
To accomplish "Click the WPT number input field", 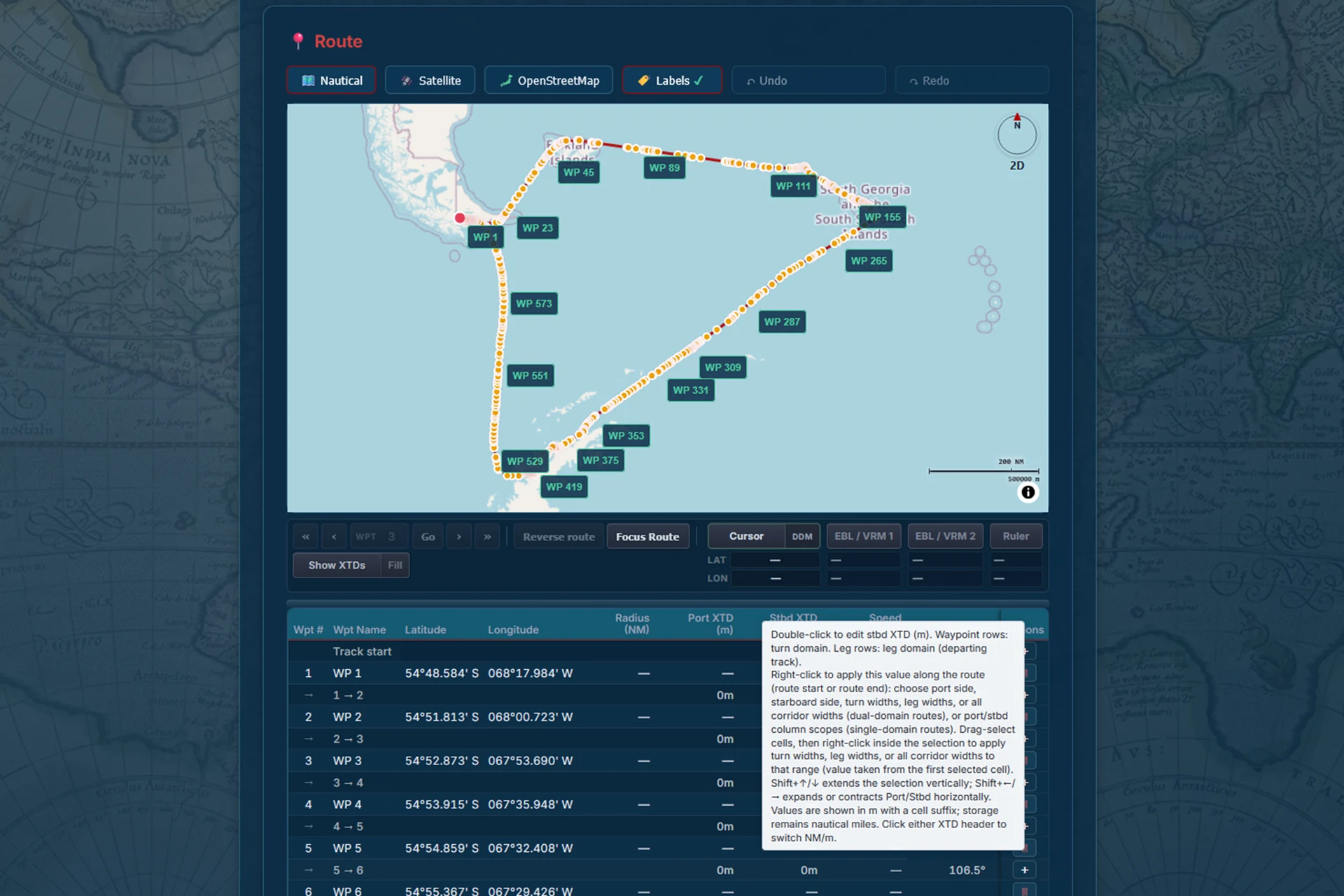I will coord(379,537).
